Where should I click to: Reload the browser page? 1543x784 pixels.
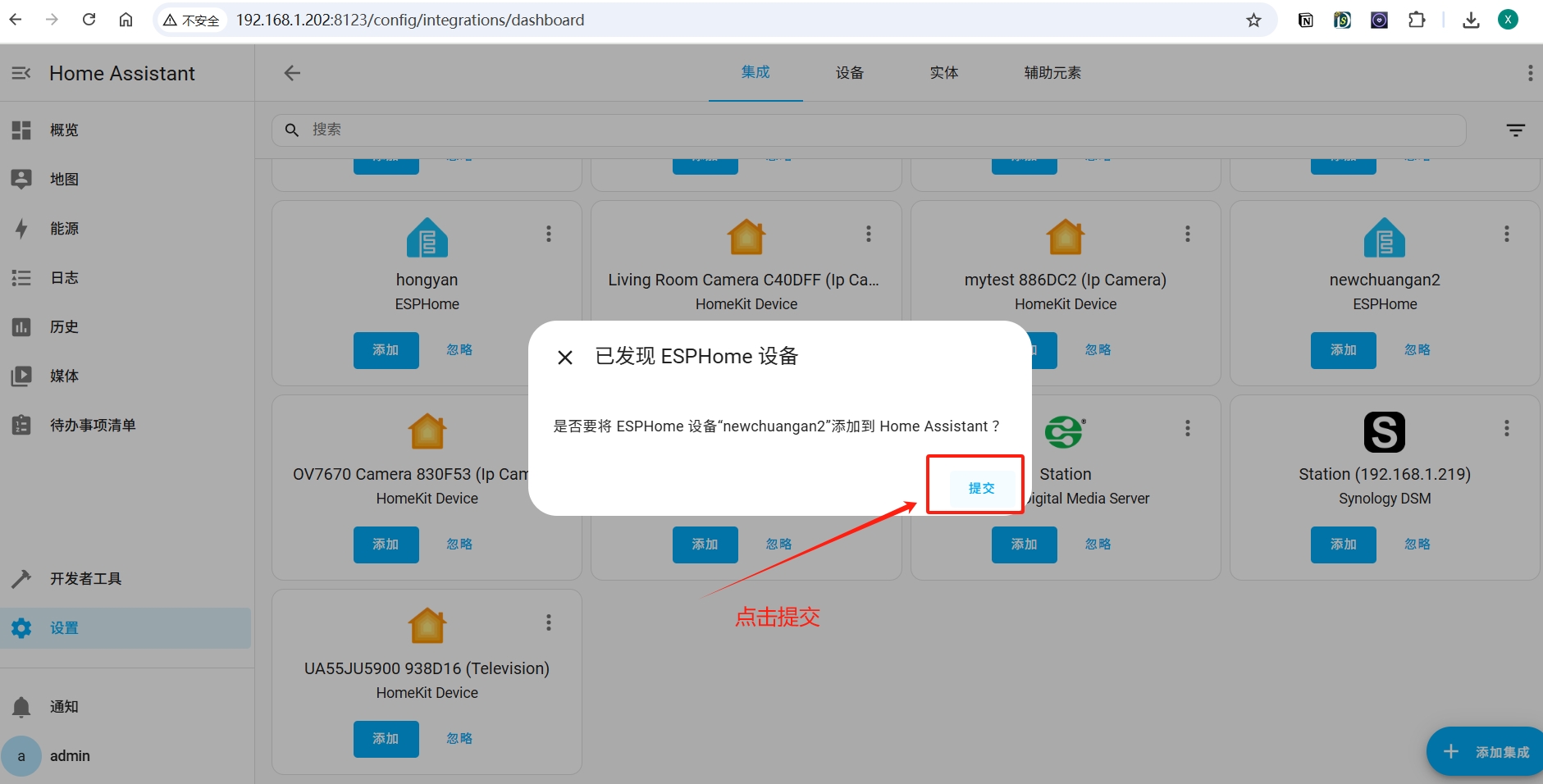(89, 20)
